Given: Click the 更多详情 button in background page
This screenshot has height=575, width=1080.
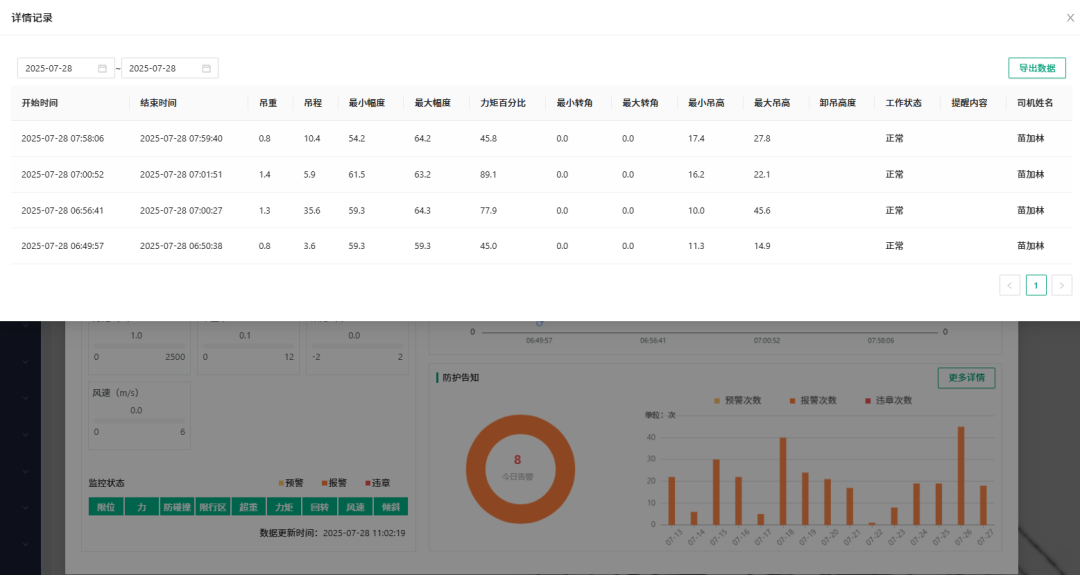Looking at the screenshot, I should (x=966, y=377).
